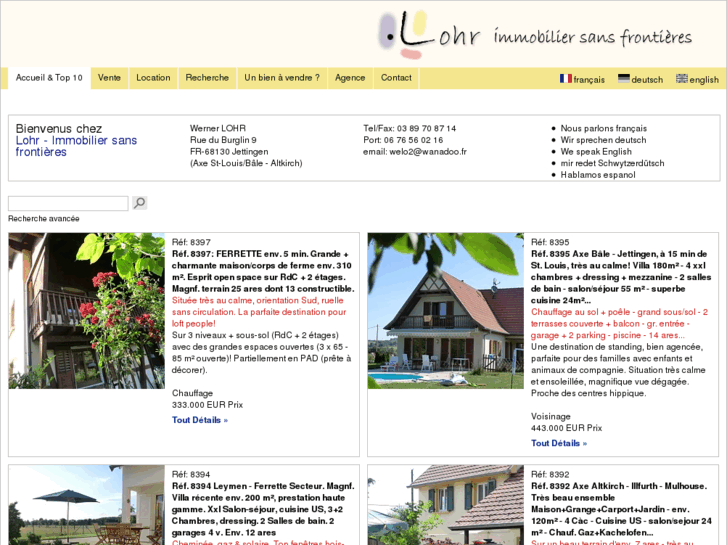727x545 pixels.
Task: Open the Vente tab
Action: pos(109,78)
